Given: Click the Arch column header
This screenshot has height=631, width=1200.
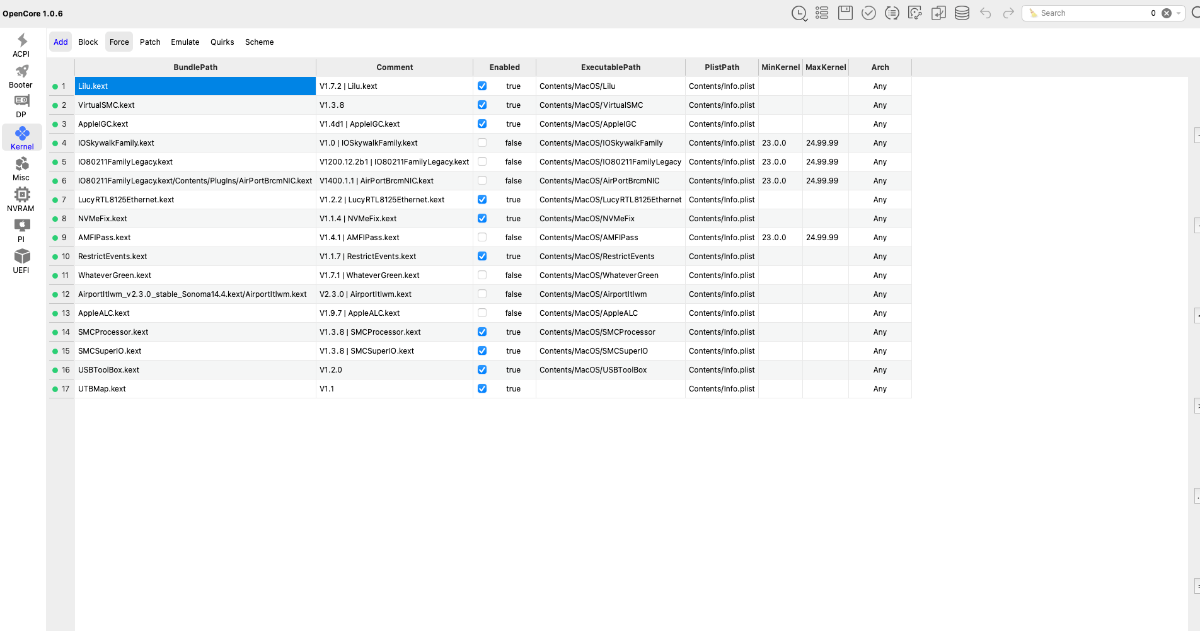Looking at the screenshot, I should [x=880, y=67].
